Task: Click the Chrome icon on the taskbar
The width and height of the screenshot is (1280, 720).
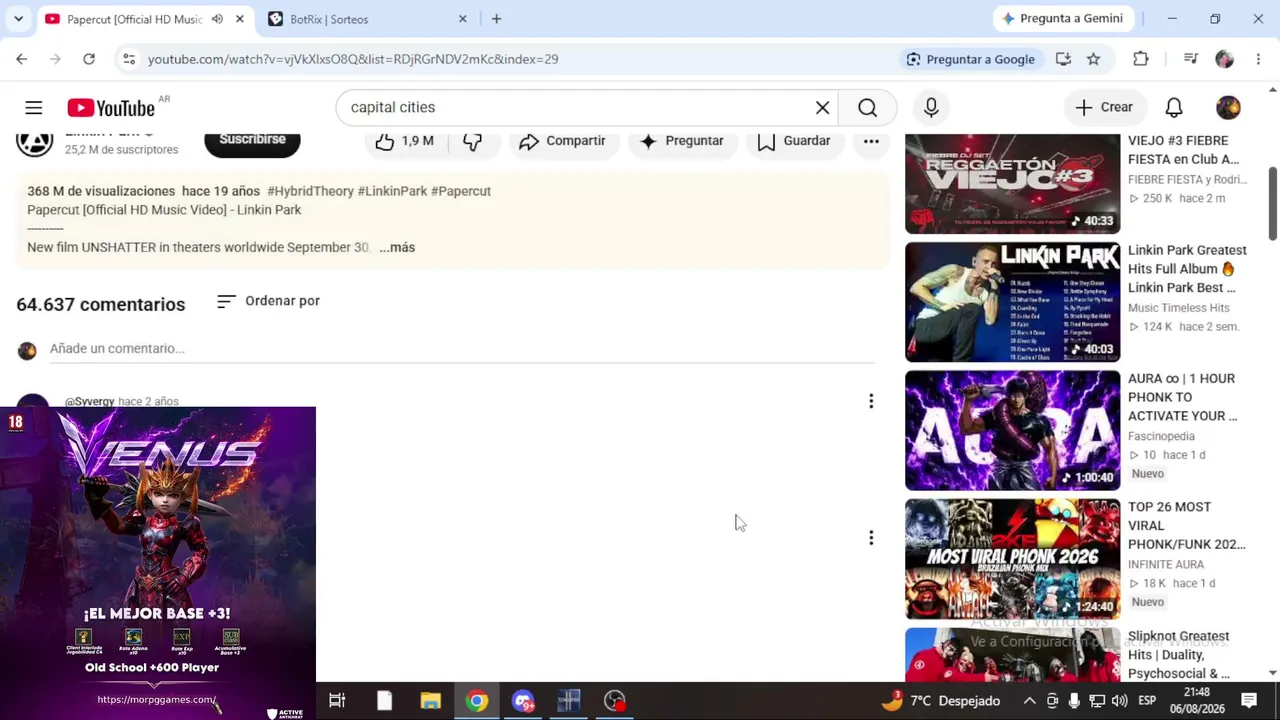Action: click(477, 701)
